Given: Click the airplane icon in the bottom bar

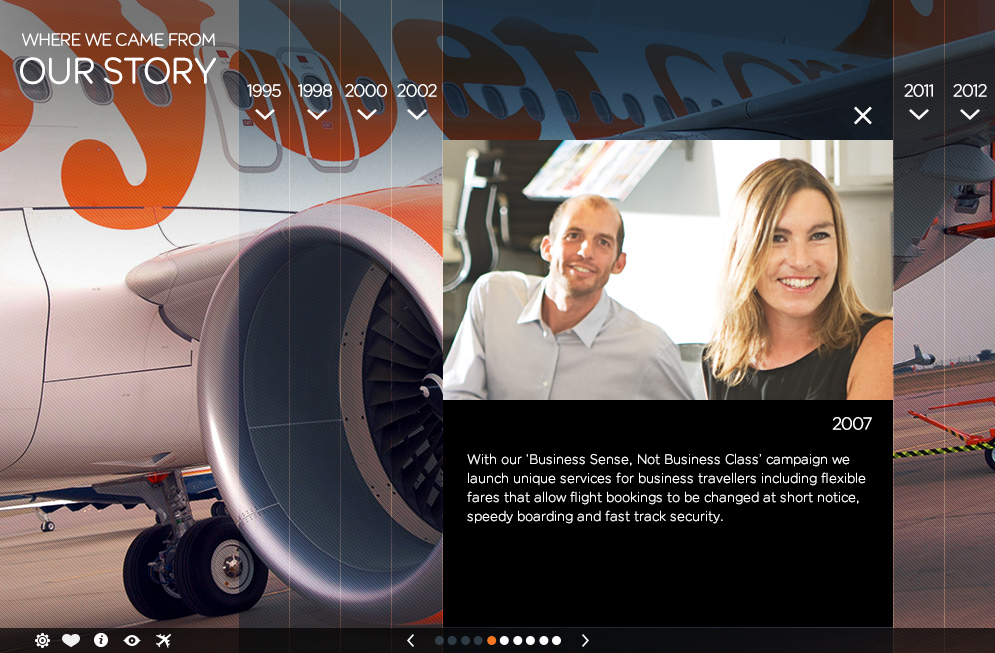Looking at the screenshot, I should tap(164, 641).
